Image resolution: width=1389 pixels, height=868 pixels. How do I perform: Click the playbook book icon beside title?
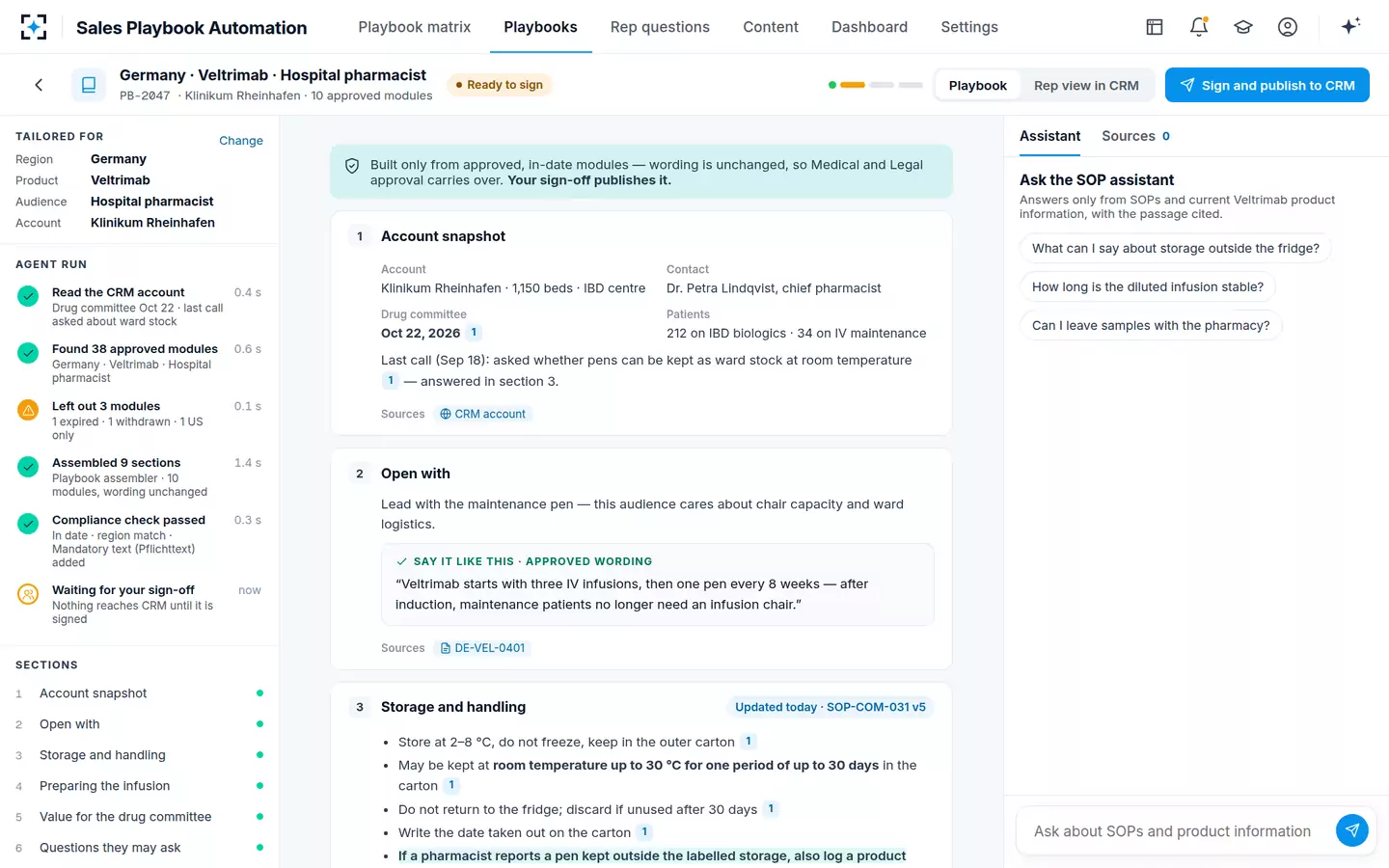point(89,85)
